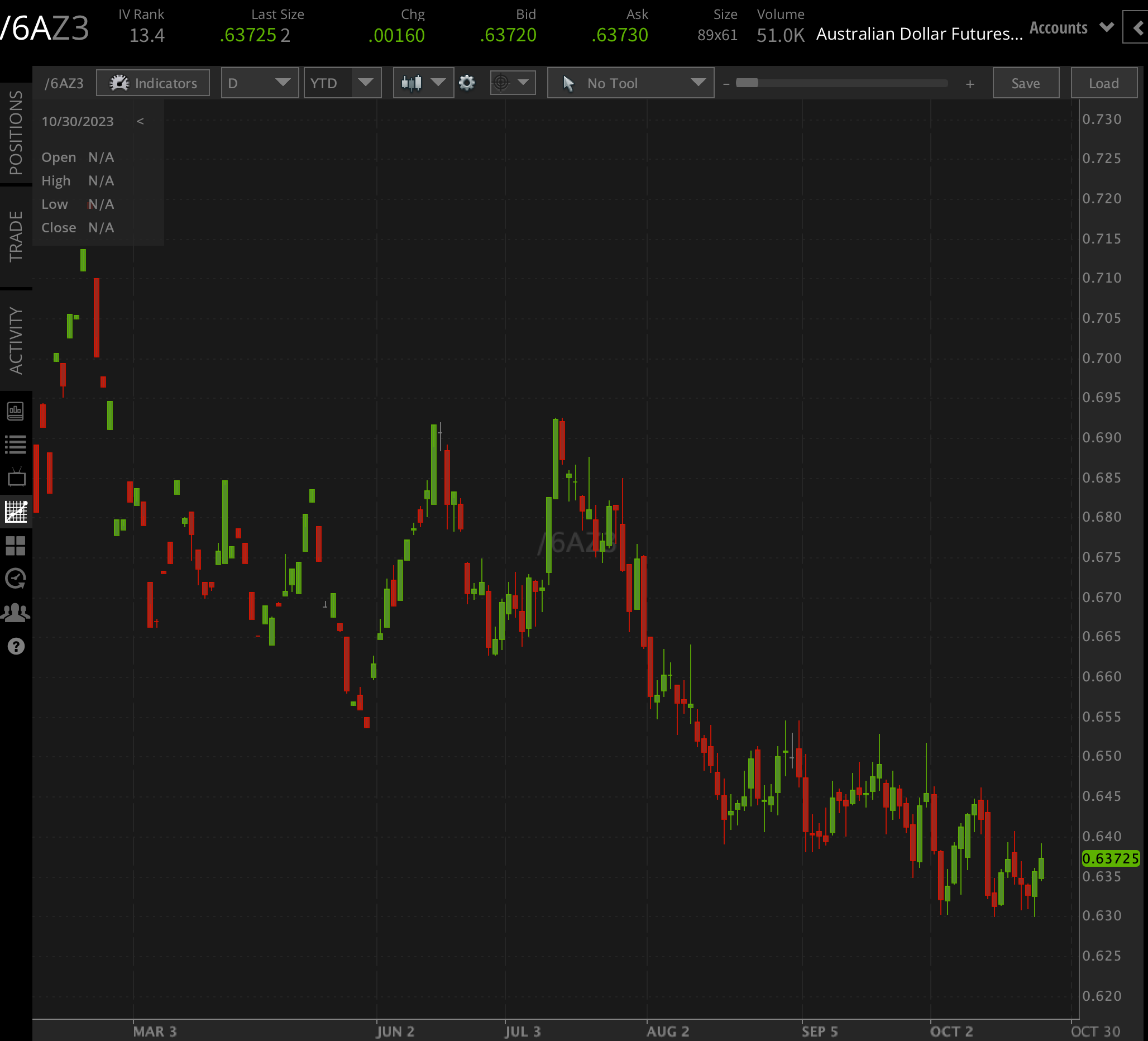
Task: Open the YTD range dropdown
Action: (x=342, y=83)
